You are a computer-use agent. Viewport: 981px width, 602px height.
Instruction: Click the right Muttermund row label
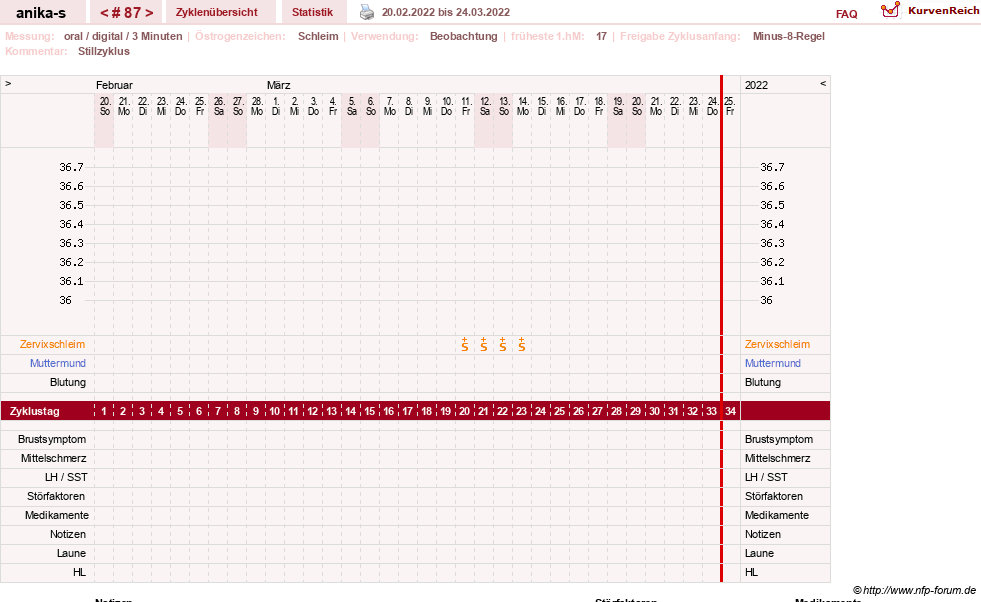[773, 363]
